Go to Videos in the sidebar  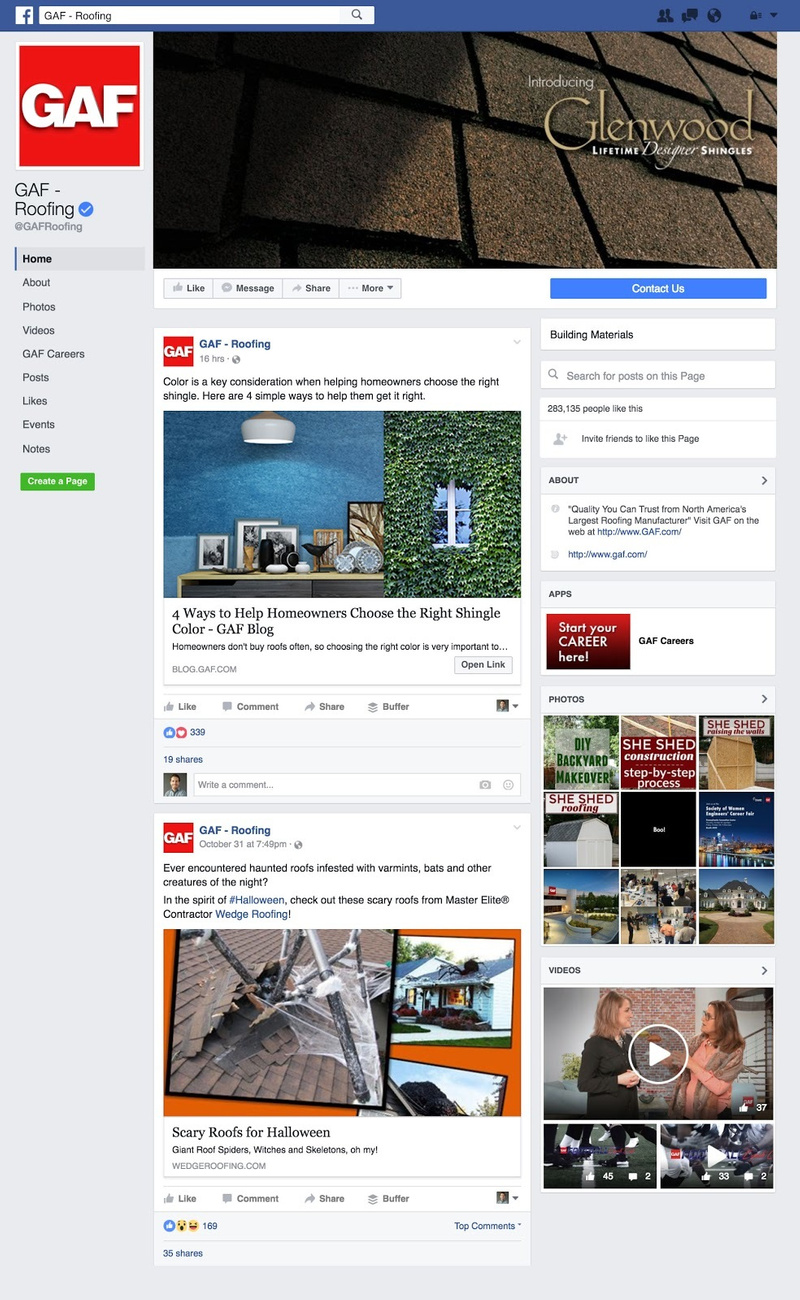click(39, 330)
